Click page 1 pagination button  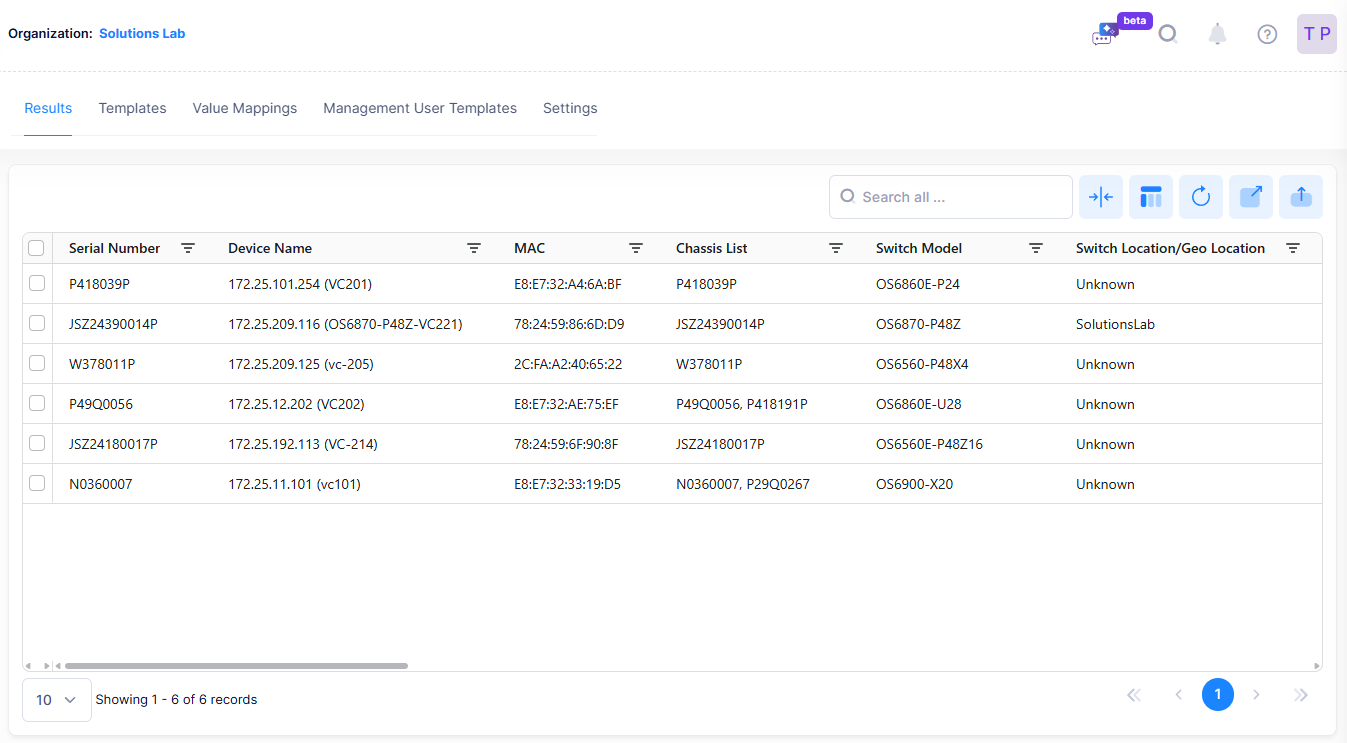tap(1217, 695)
